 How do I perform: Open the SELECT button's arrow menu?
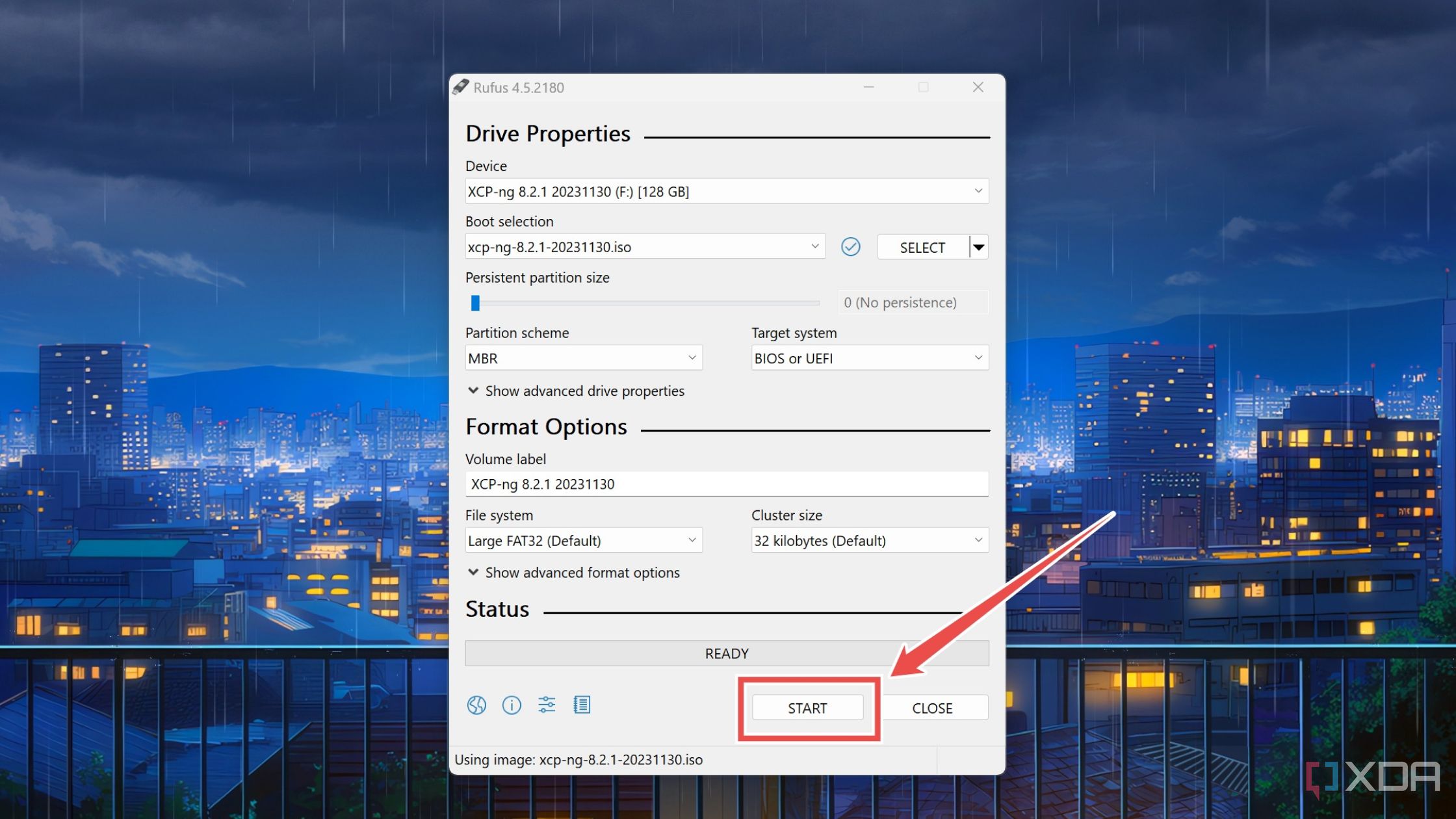pyautogui.click(x=979, y=247)
